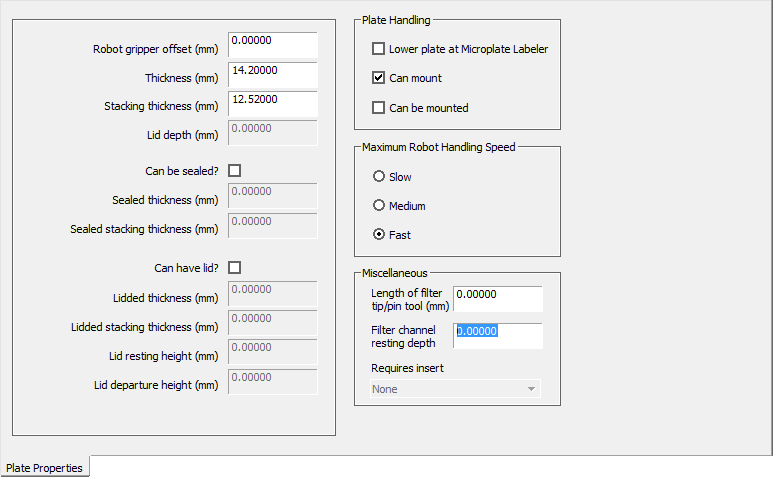Image resolution: width=773 pixels, height=477 pixels.
Task: Switch to the Plate Properties tab
Action: [x=45, y=467]
